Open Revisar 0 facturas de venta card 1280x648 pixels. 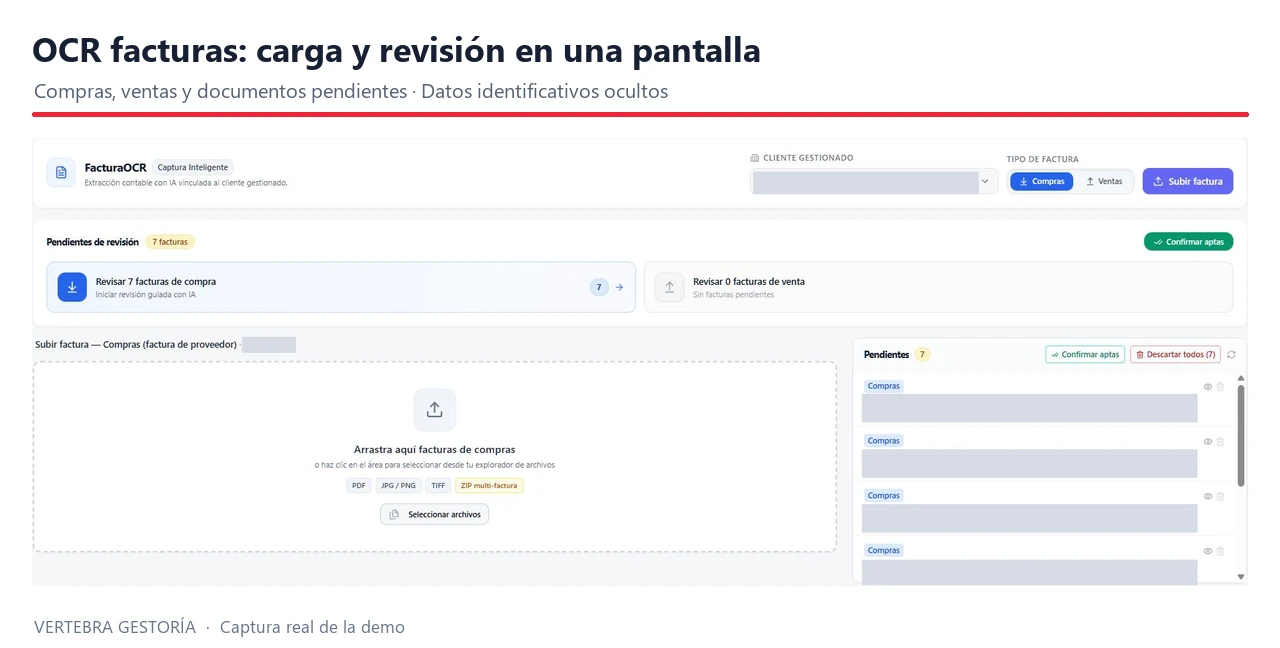click(x=938, y=287)
